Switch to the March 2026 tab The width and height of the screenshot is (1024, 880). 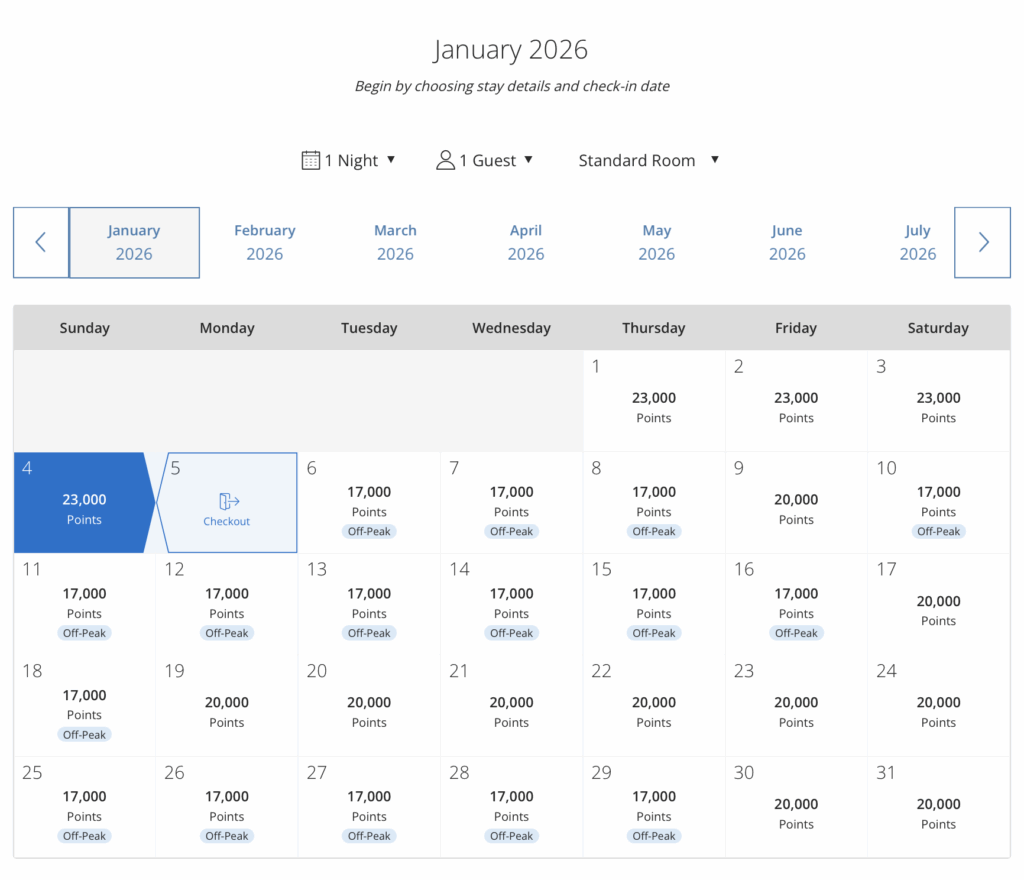pyautogui.click(x=395, y=242)
